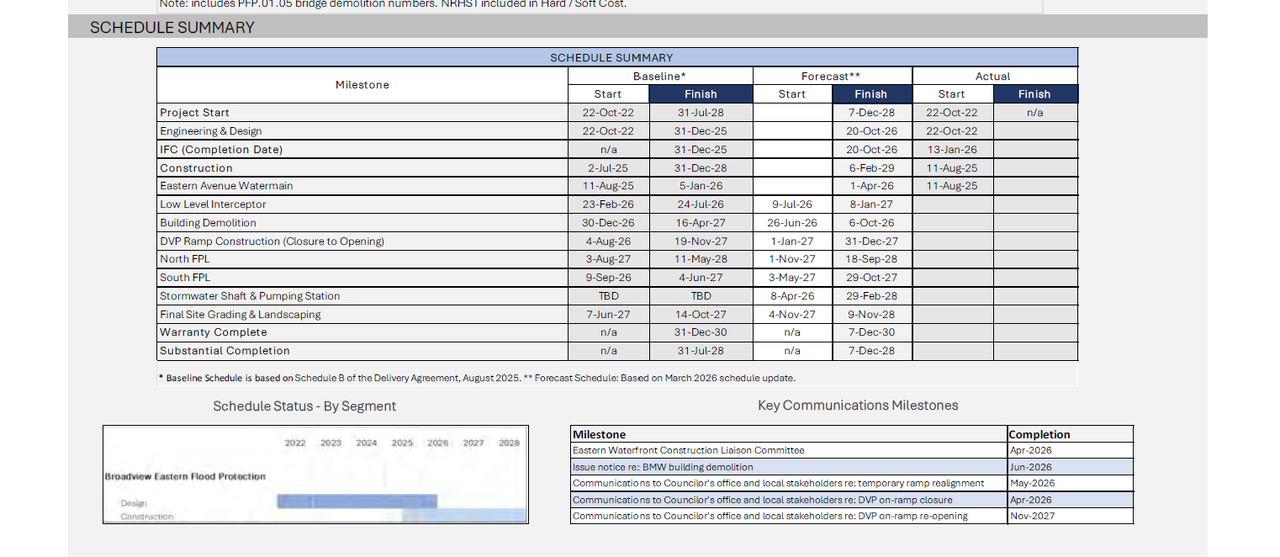Click the IFC actual start cell 13-Jan-26

click(x=952, y=150)
